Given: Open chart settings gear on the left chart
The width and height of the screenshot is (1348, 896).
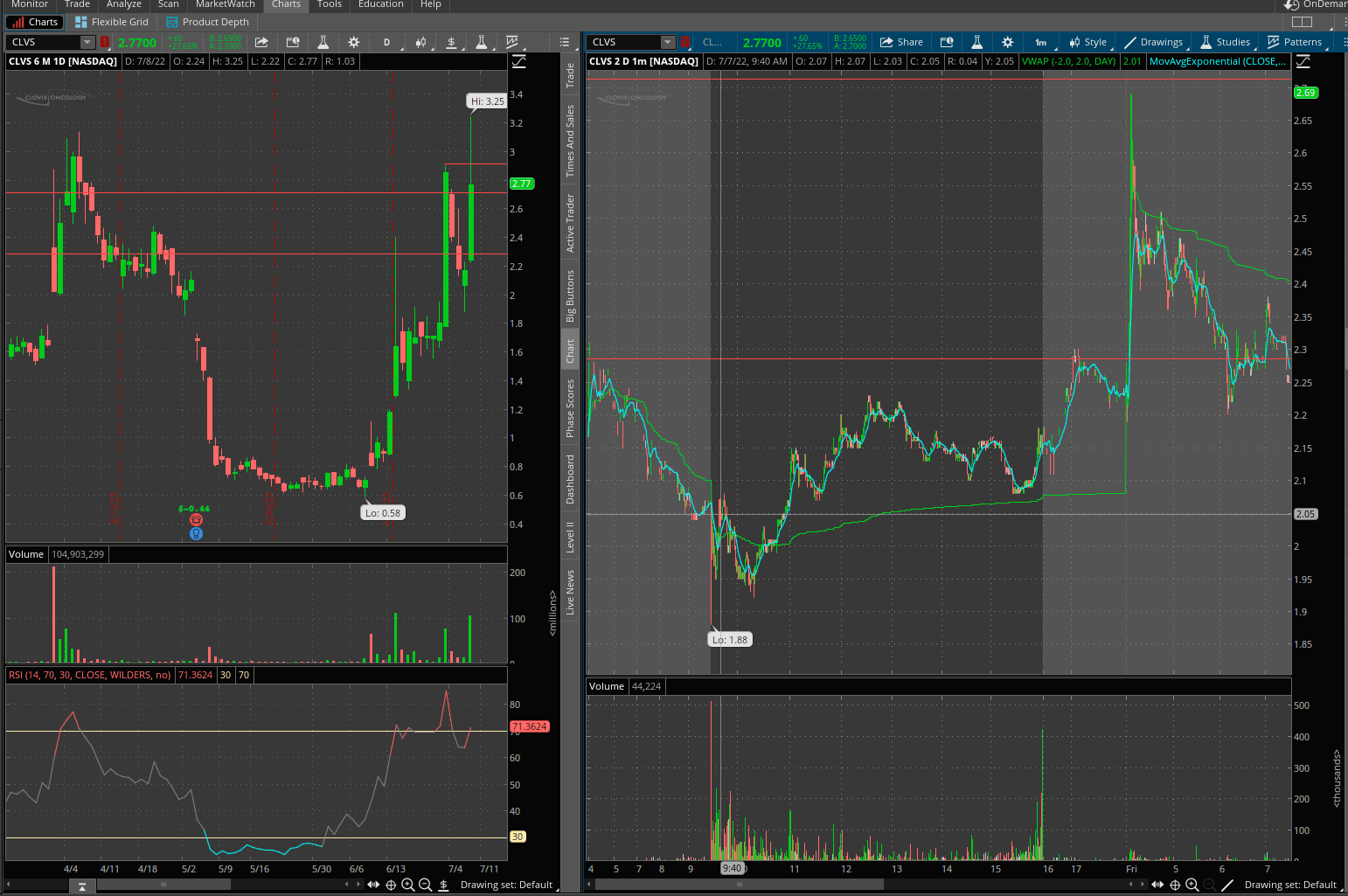Looking at the screenshot, I should click(353, 42).
